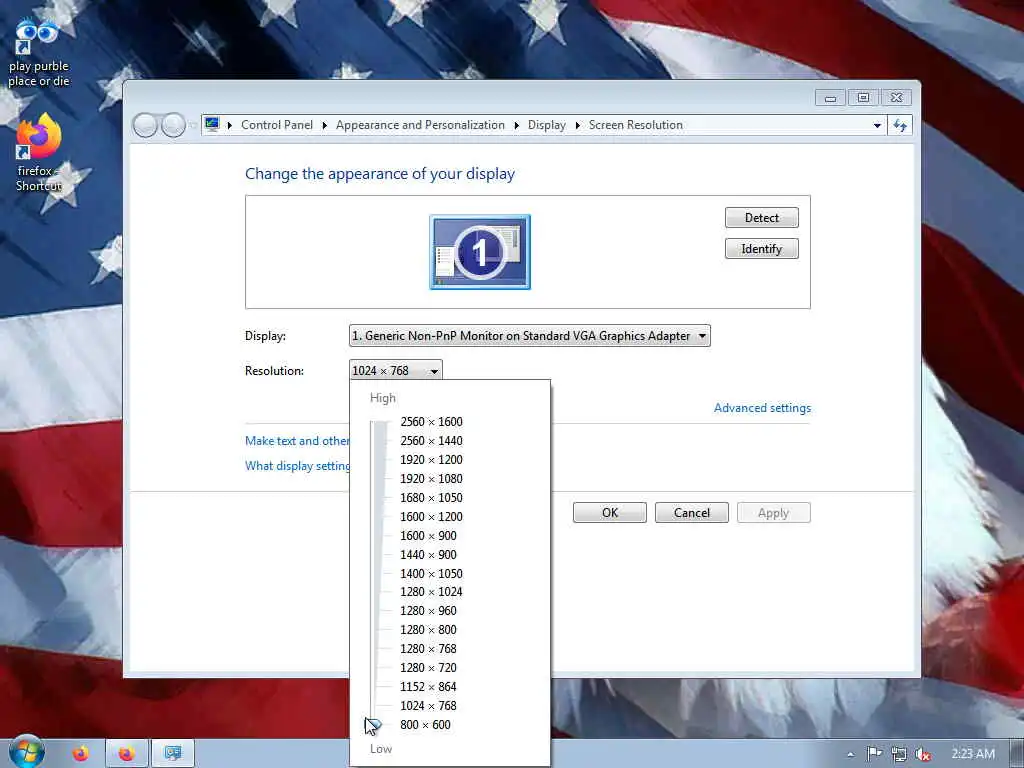Select 1024 × 768 in the list
The height and width of the screenshot is (768, 1024).
coord(428,705)
